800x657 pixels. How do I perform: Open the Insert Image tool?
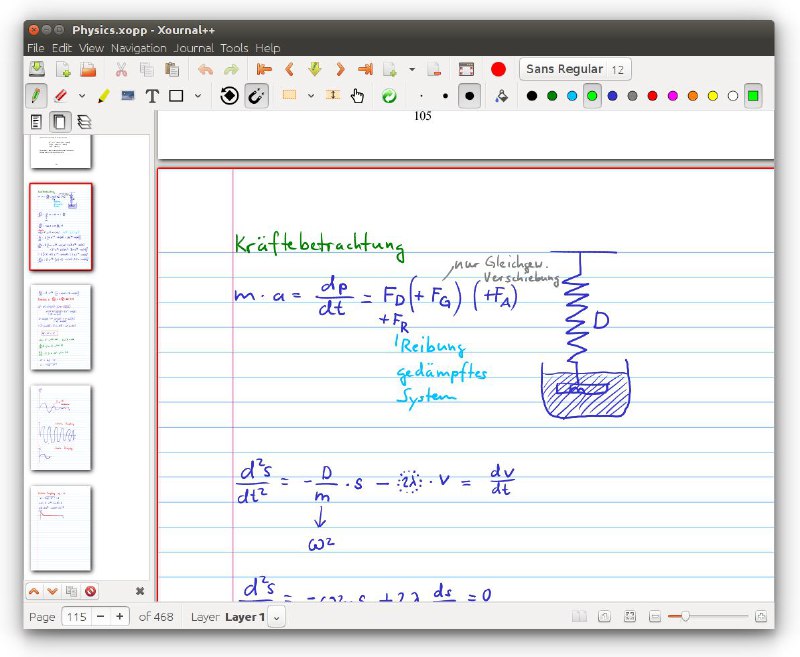[128, 95]
